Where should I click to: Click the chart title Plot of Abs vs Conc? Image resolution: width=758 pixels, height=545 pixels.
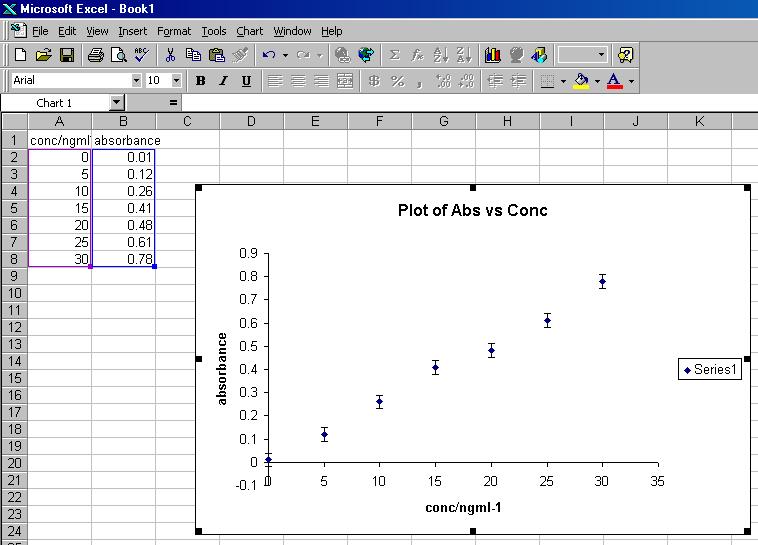tap(472, 210)
